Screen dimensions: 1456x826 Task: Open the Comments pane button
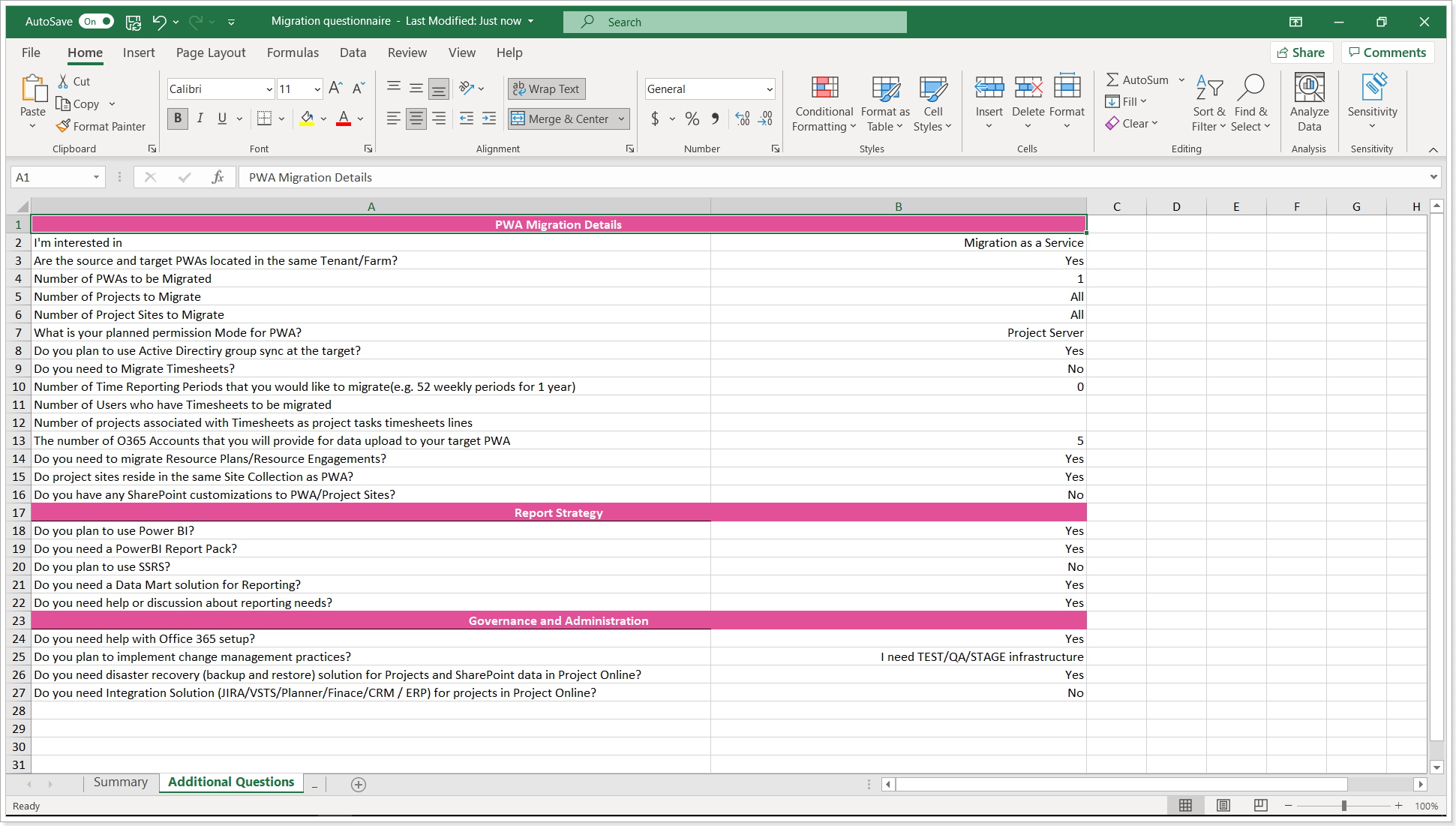[x=1388, y=53]
